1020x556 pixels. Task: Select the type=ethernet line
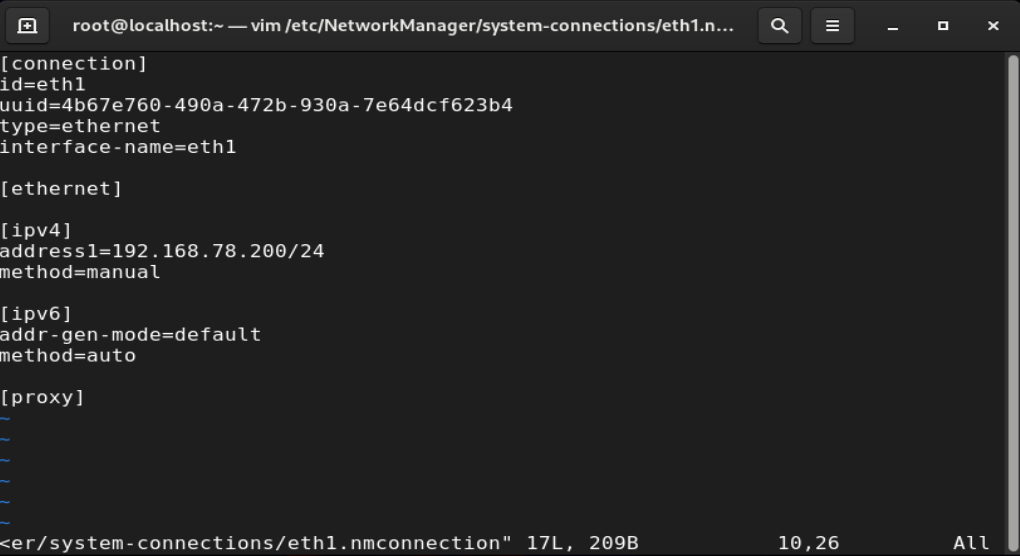tap(80, 126)
